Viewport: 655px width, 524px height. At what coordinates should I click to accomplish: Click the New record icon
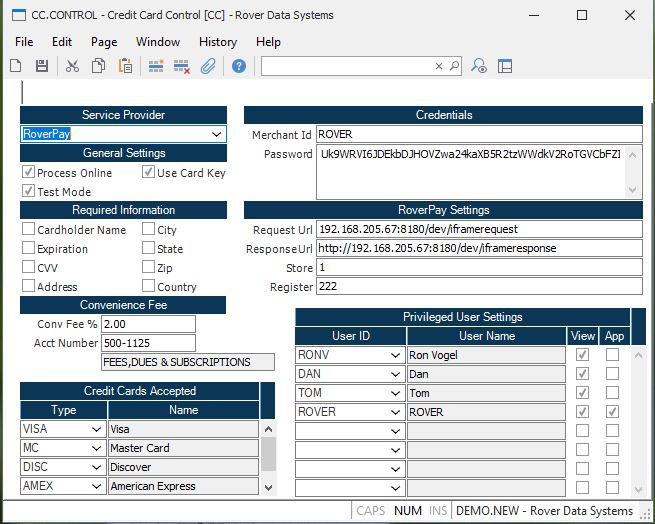pos(16,66)
